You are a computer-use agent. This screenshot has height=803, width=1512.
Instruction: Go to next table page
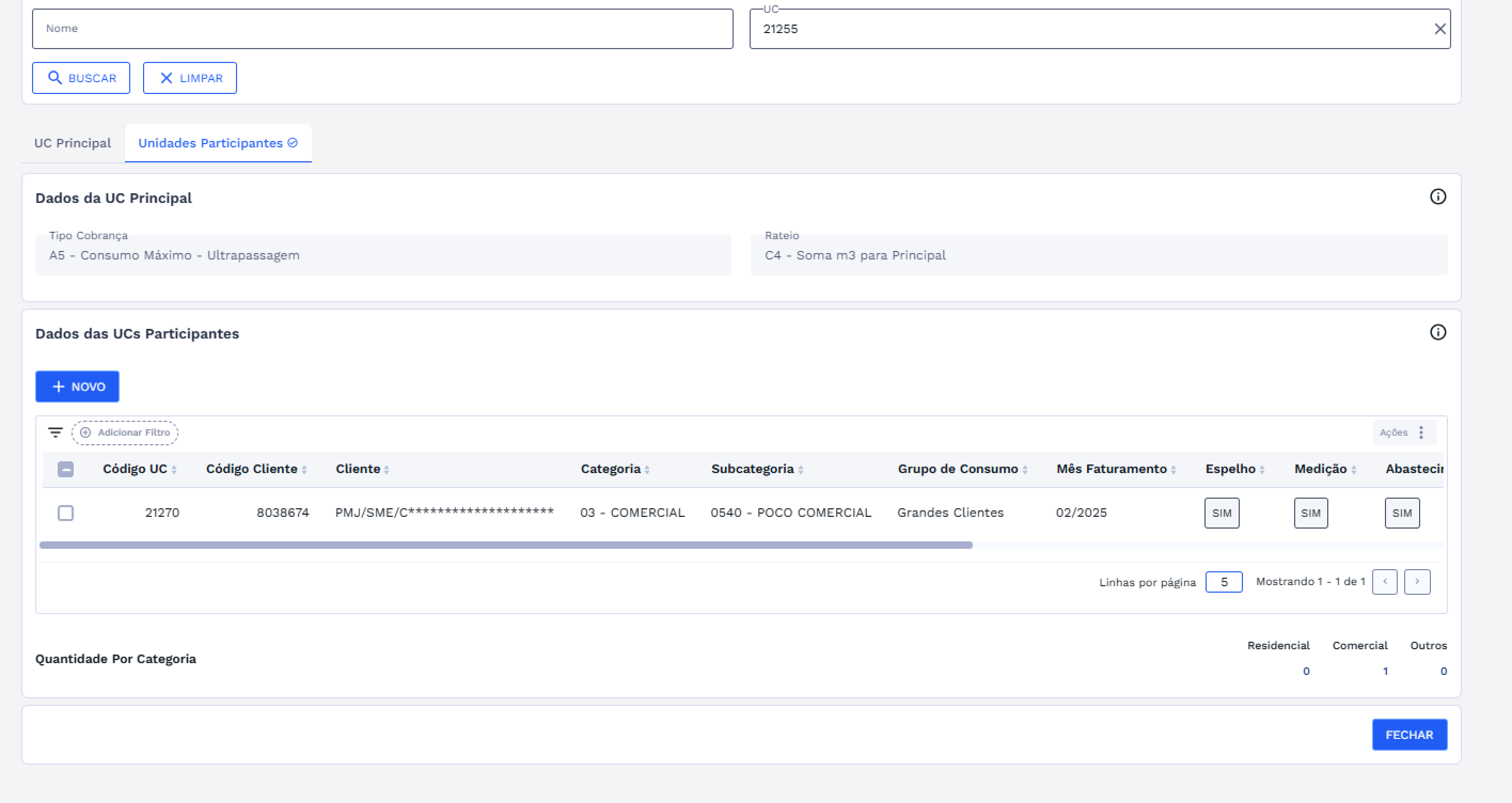pos(1416,582)
